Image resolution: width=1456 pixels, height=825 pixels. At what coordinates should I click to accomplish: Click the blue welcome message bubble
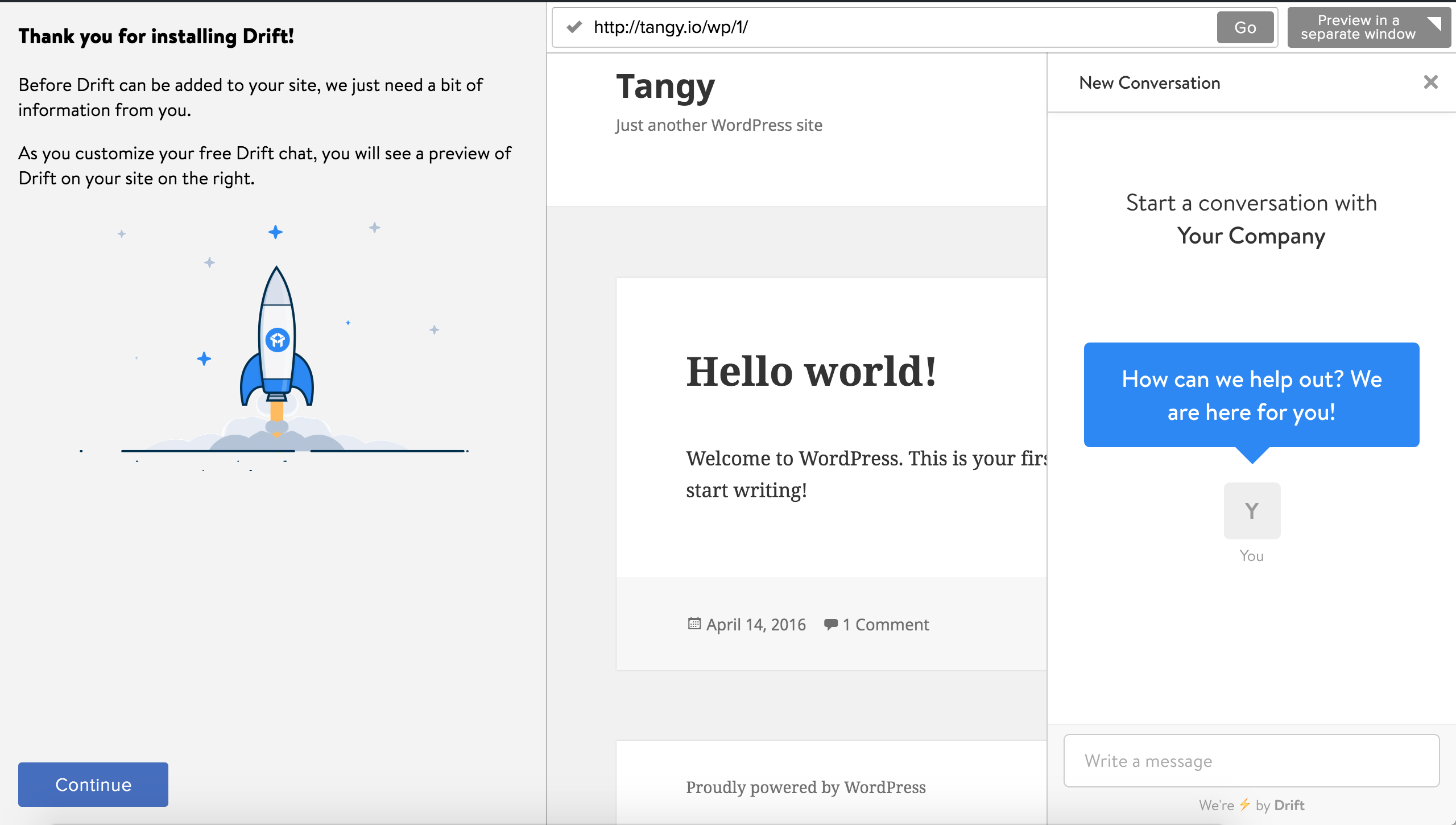1251,395
